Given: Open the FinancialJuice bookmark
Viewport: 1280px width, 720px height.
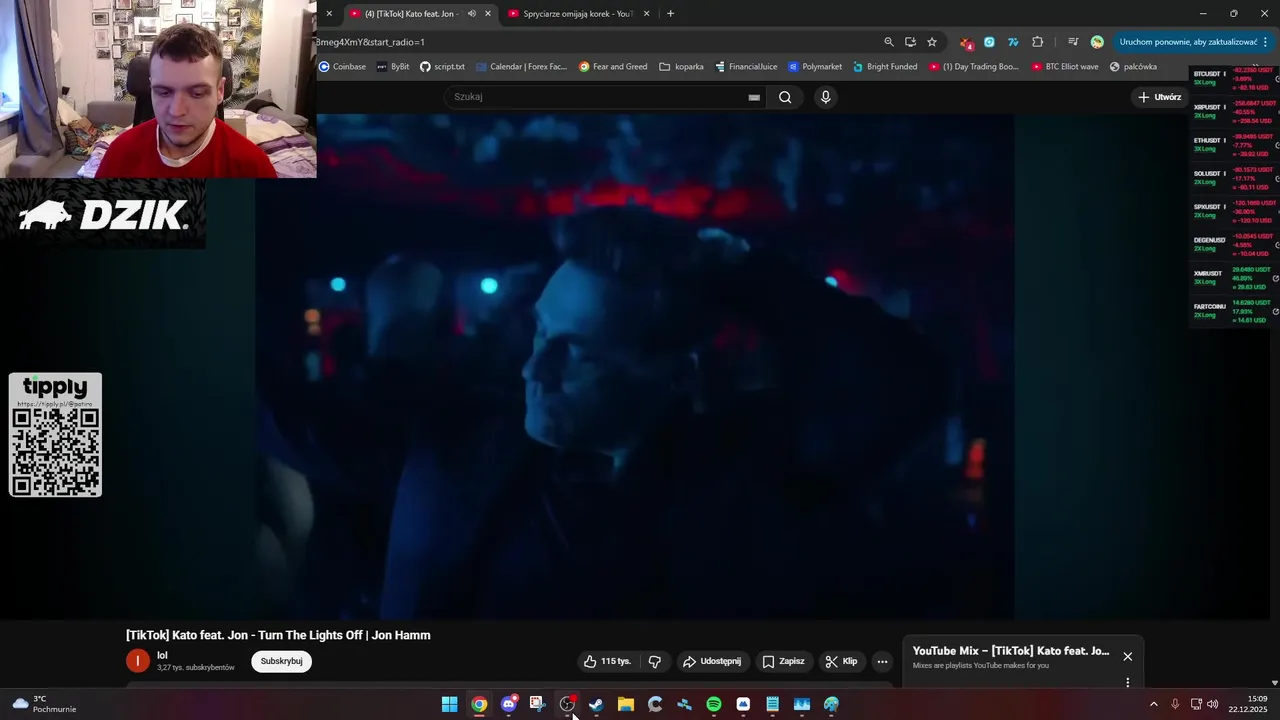Looking at the screenshot, I should (746, 67).
